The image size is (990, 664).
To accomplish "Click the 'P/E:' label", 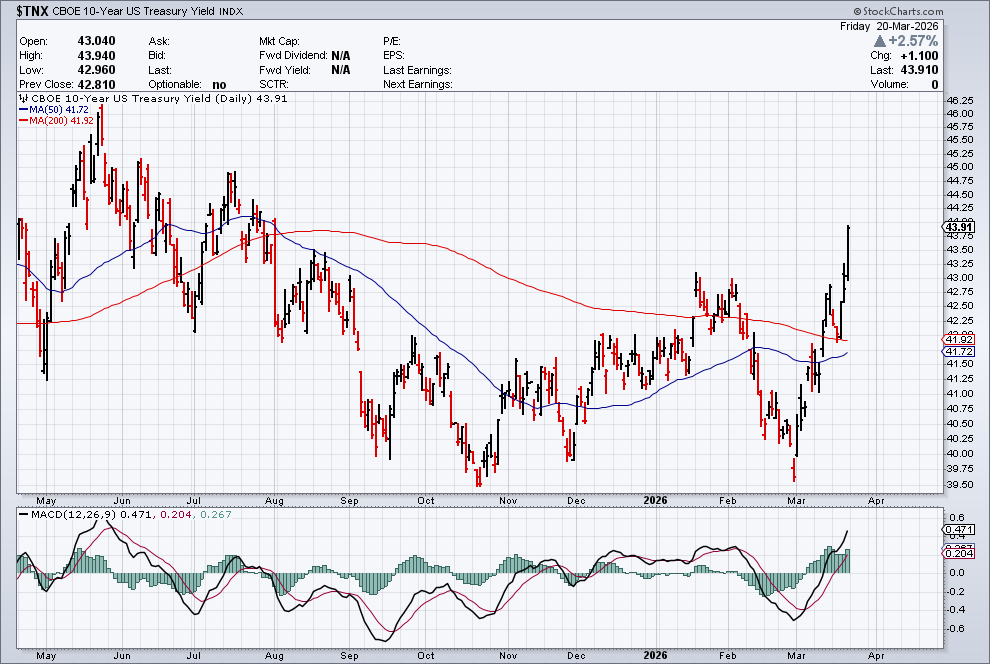I will [391, 41].
